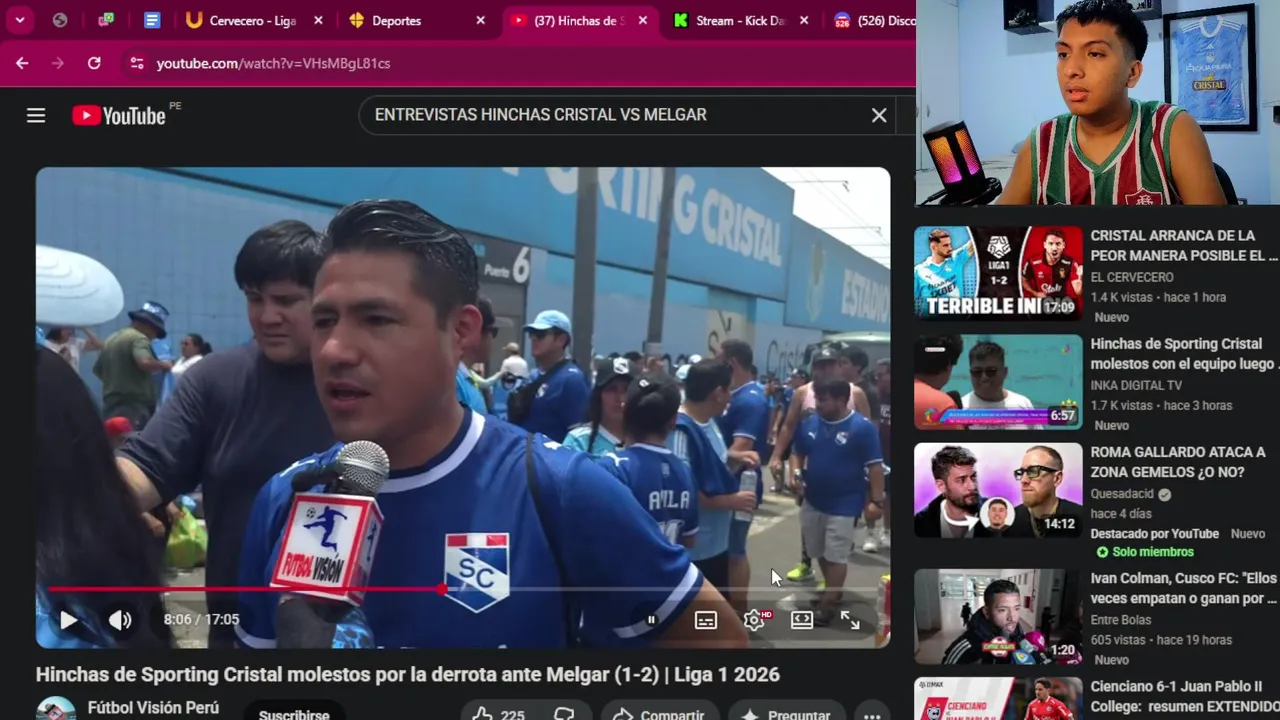Viewport: 1280px width, 720px height.
Task: Share the video via Compartir
Action: tap(659, 713)
